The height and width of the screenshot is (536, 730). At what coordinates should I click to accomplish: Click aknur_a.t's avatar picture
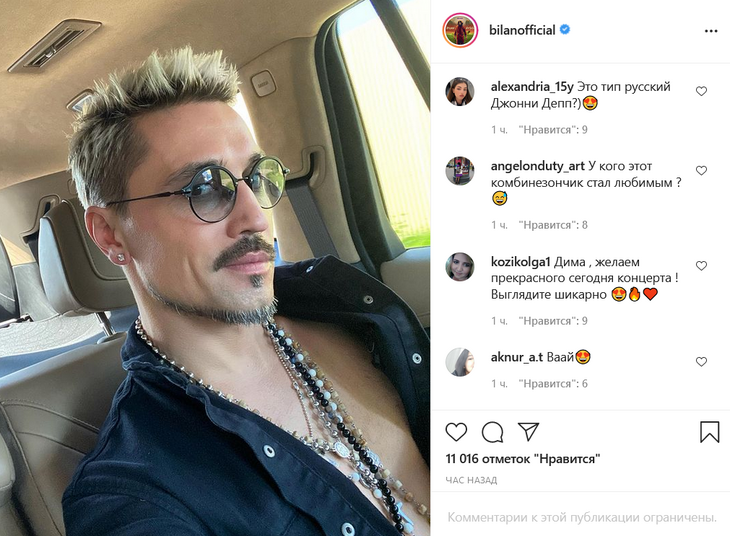[x=460, y=362]
